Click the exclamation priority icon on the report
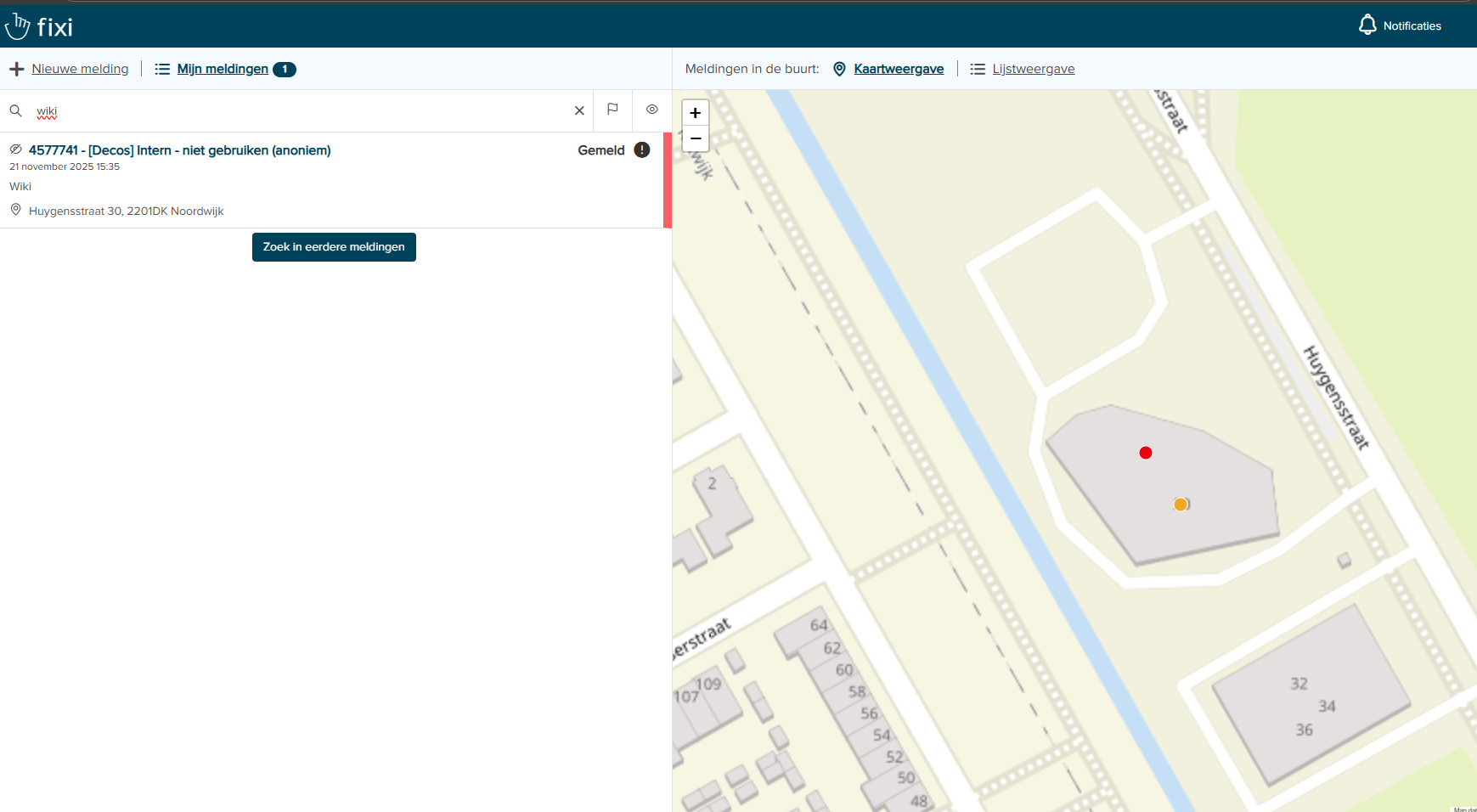The height and width of the screenshot is (812, 1477). 642,150
